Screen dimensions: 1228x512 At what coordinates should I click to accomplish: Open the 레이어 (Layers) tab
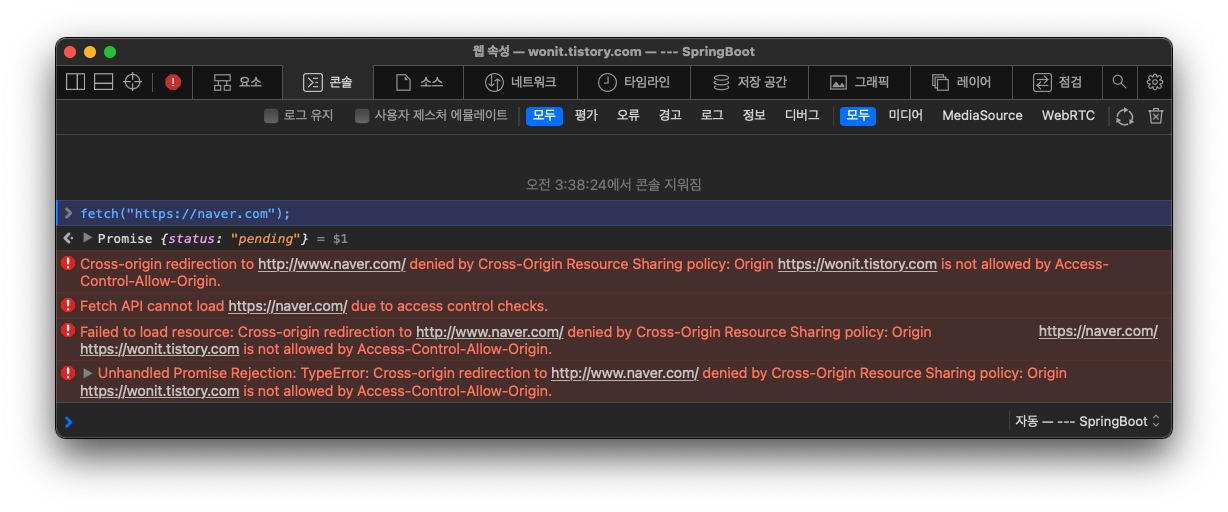(x=961, y=82)
